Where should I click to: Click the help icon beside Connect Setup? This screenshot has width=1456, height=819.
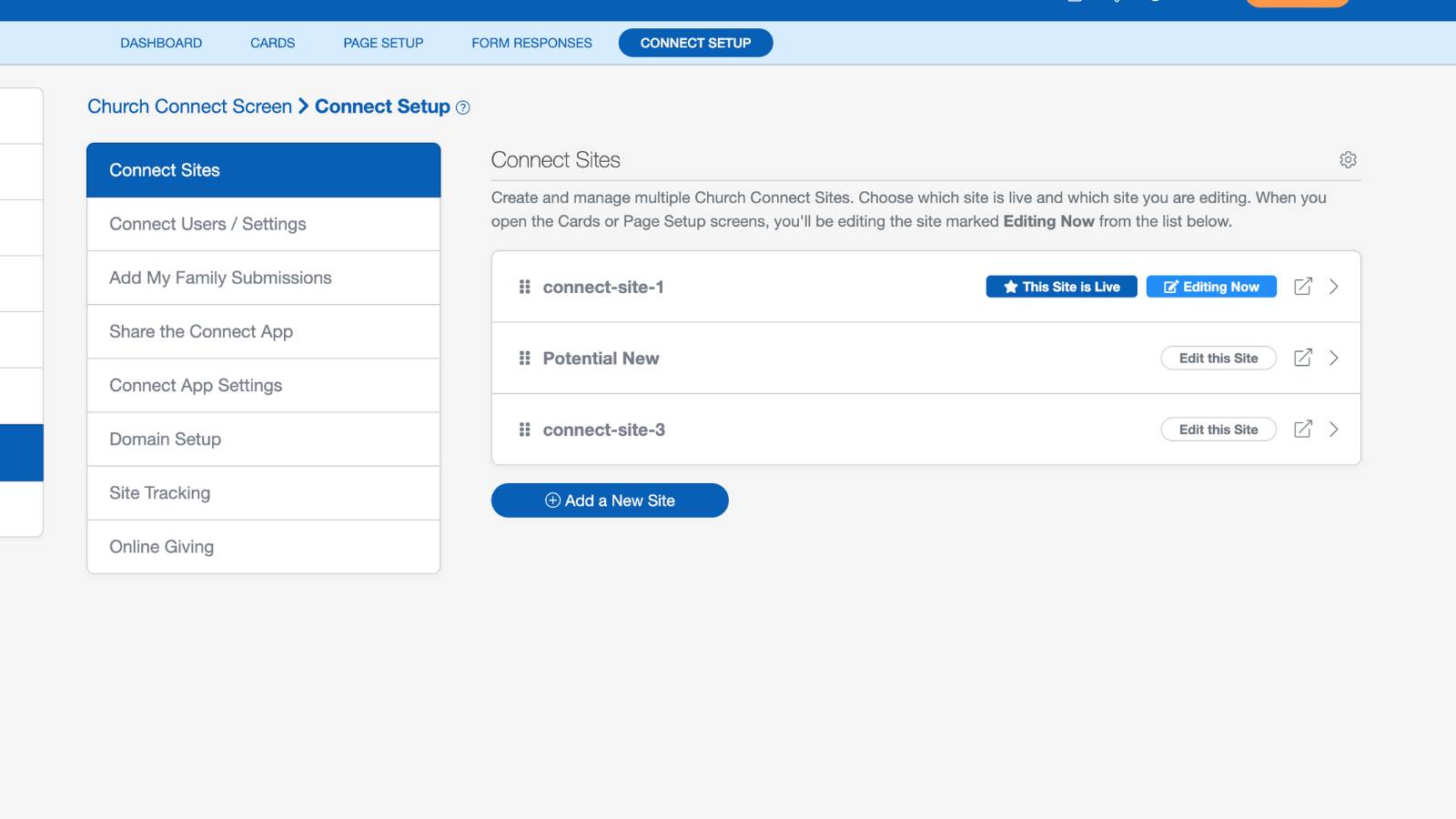(x=462, y=107)
